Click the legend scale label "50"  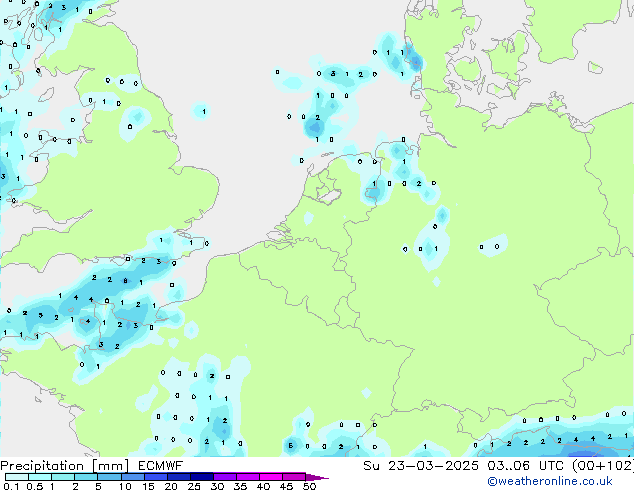point(309,486)
